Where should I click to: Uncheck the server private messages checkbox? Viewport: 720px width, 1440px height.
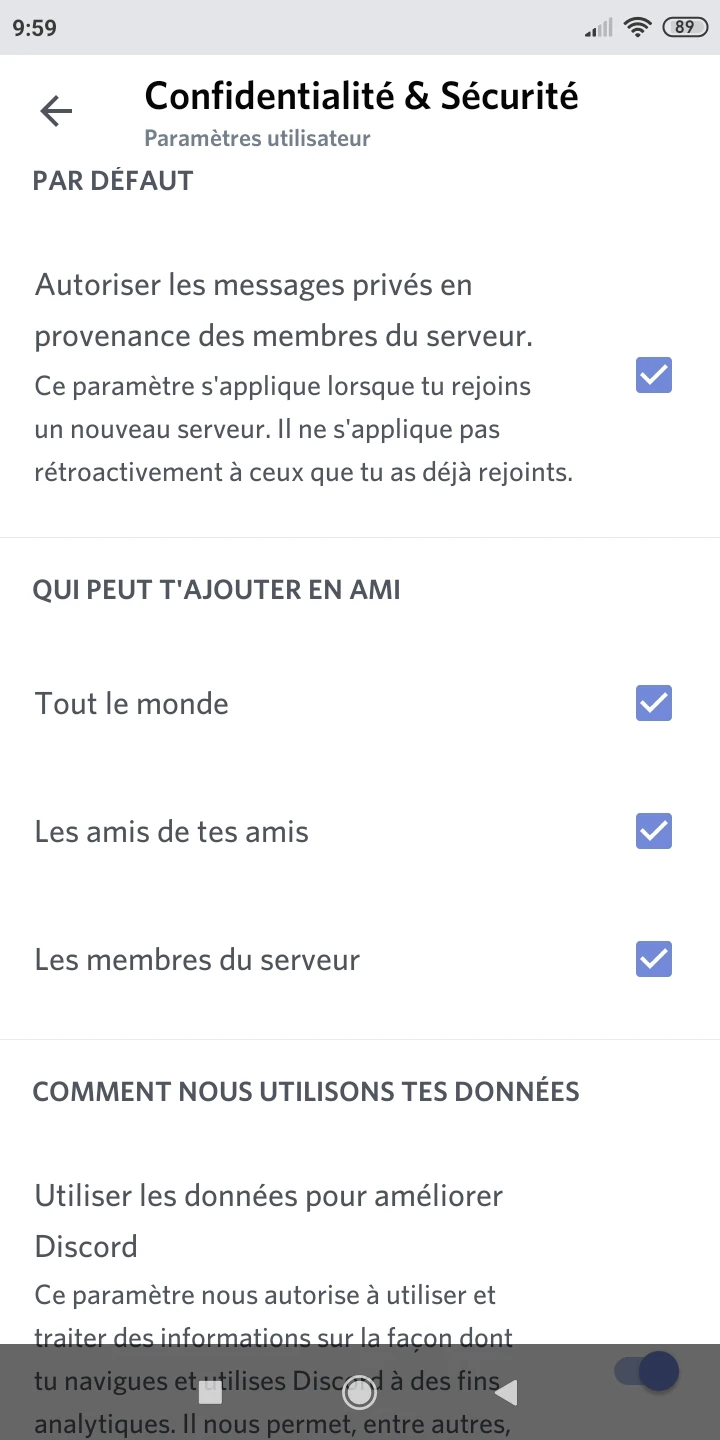(x=654, y=375)
